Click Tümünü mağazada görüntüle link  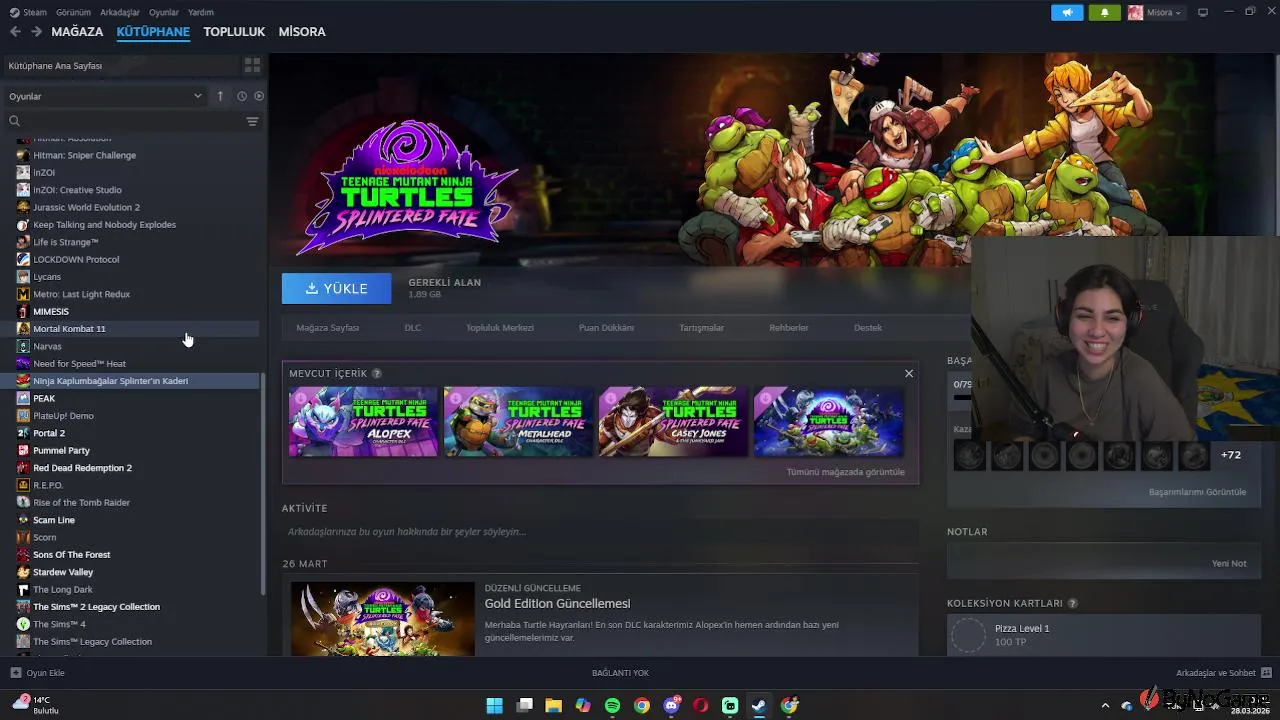pyautogui.click(x=845, y=472)
